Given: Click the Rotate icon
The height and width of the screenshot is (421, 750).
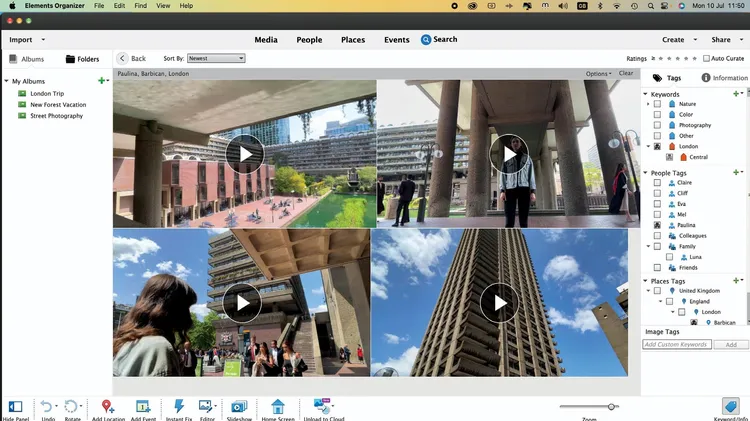Looking at the screenshot, I should (x=71, y=407).
